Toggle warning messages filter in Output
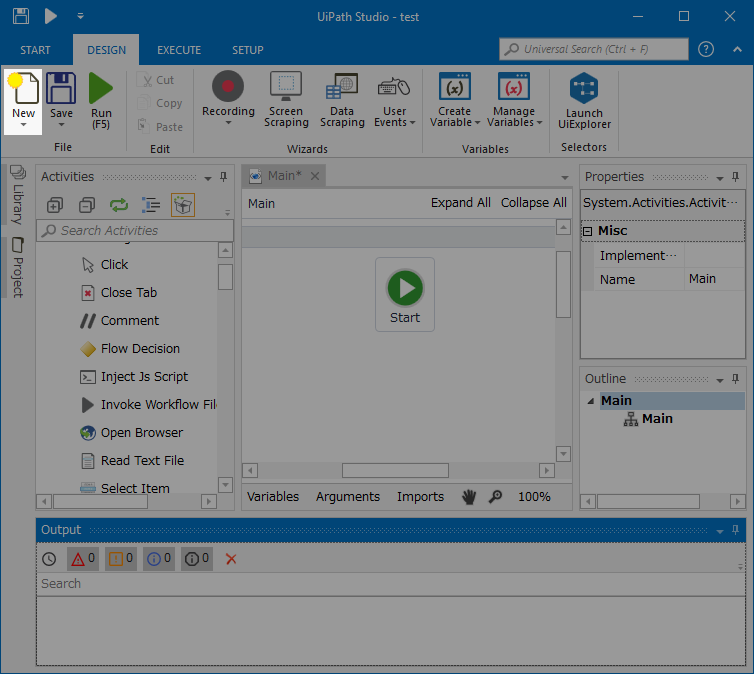This screenshot has height=674, width=754. (x=121, y=559)
